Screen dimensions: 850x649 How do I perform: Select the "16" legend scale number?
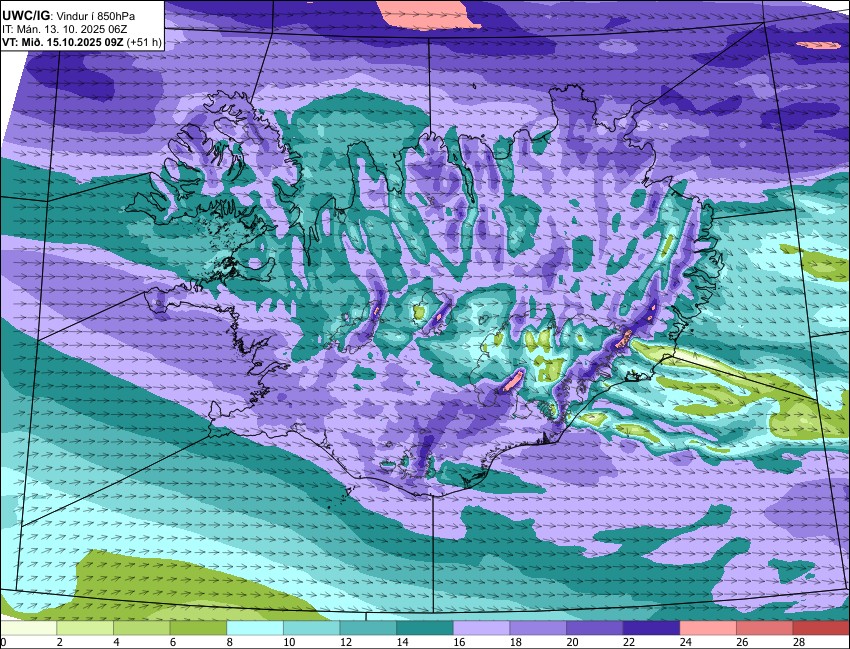click(x=459, y=642)
